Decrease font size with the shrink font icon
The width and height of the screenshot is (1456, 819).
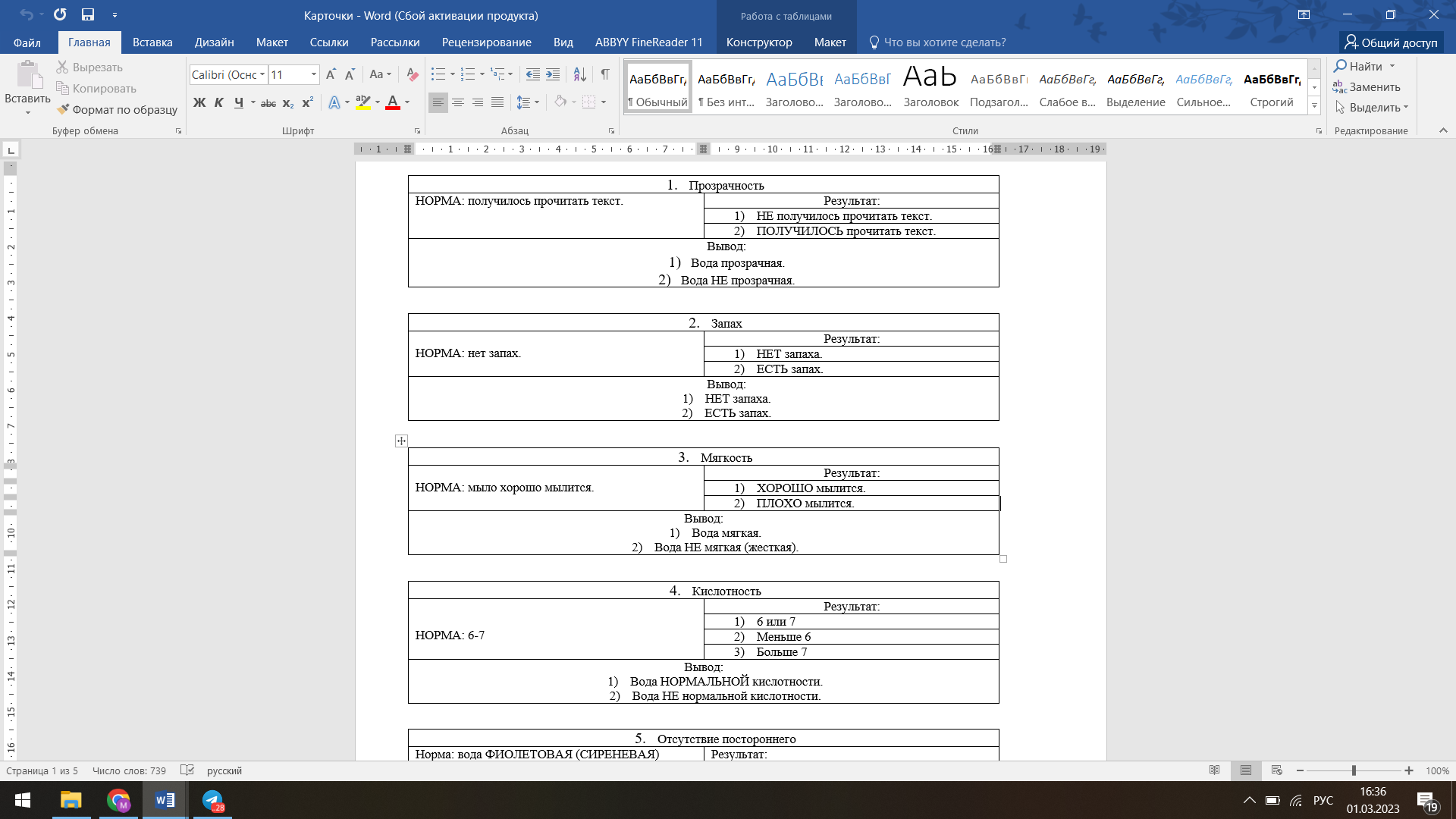(350, 74)
